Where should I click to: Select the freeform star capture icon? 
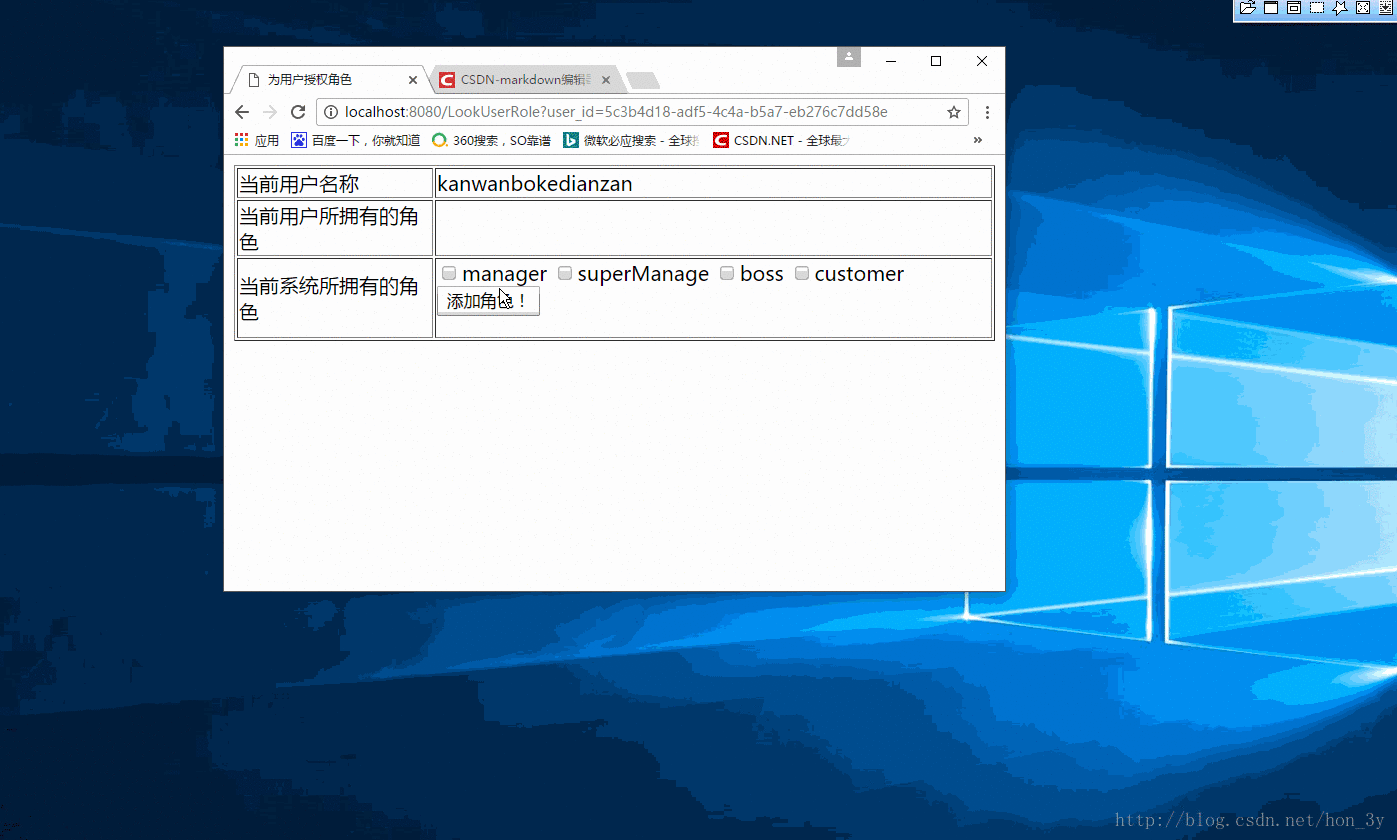[x=1340, y=8]
